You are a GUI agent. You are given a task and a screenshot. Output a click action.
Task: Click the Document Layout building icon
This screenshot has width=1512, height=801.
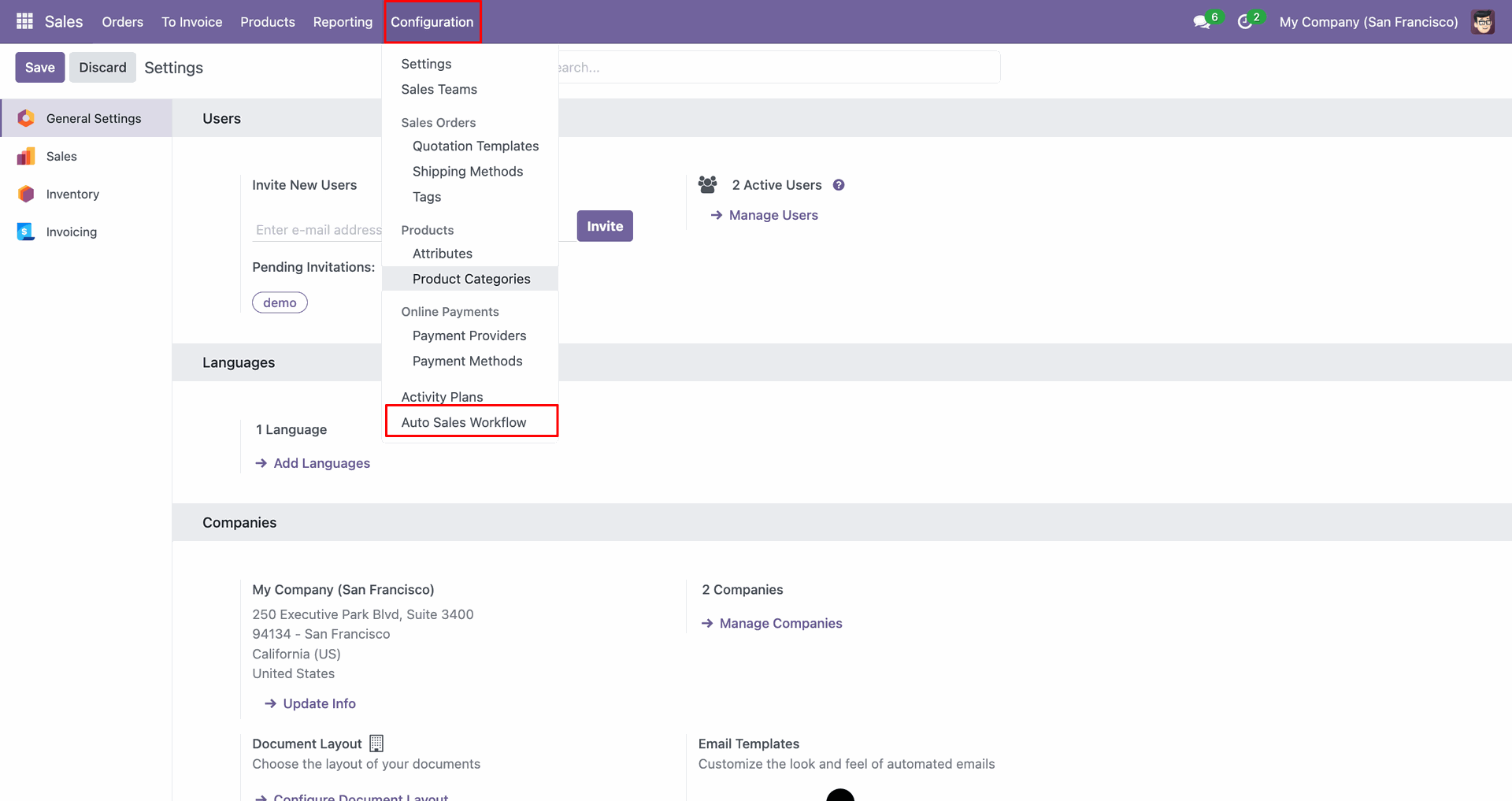pos(376,744)
